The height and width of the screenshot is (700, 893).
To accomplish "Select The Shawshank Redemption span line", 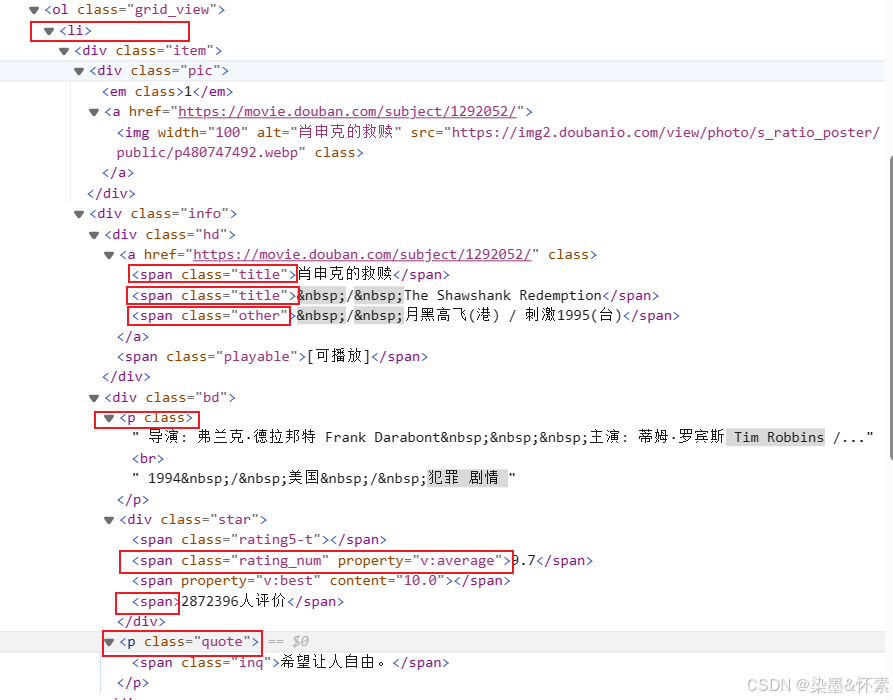I will [395, 296].
